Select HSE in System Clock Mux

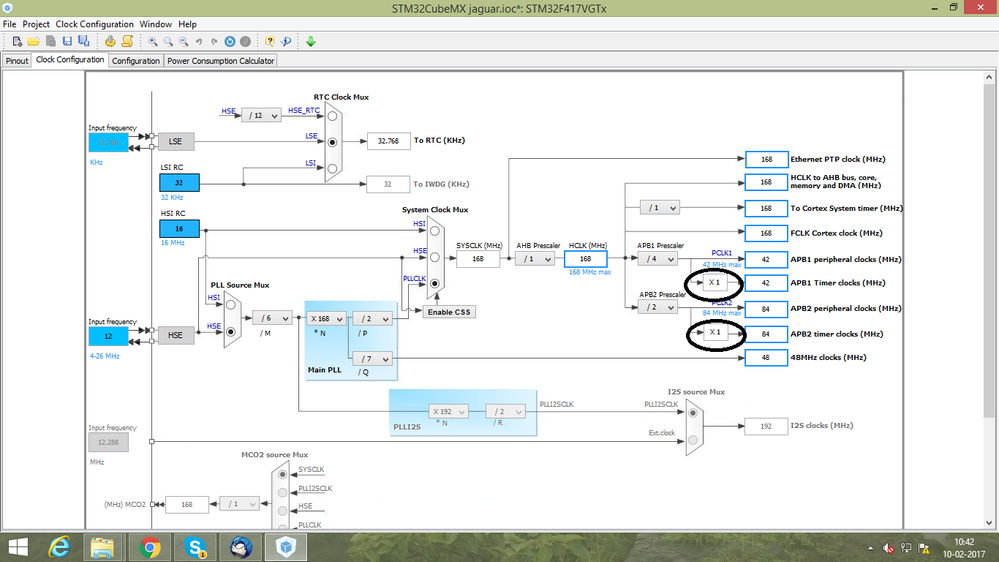point(435,257)
